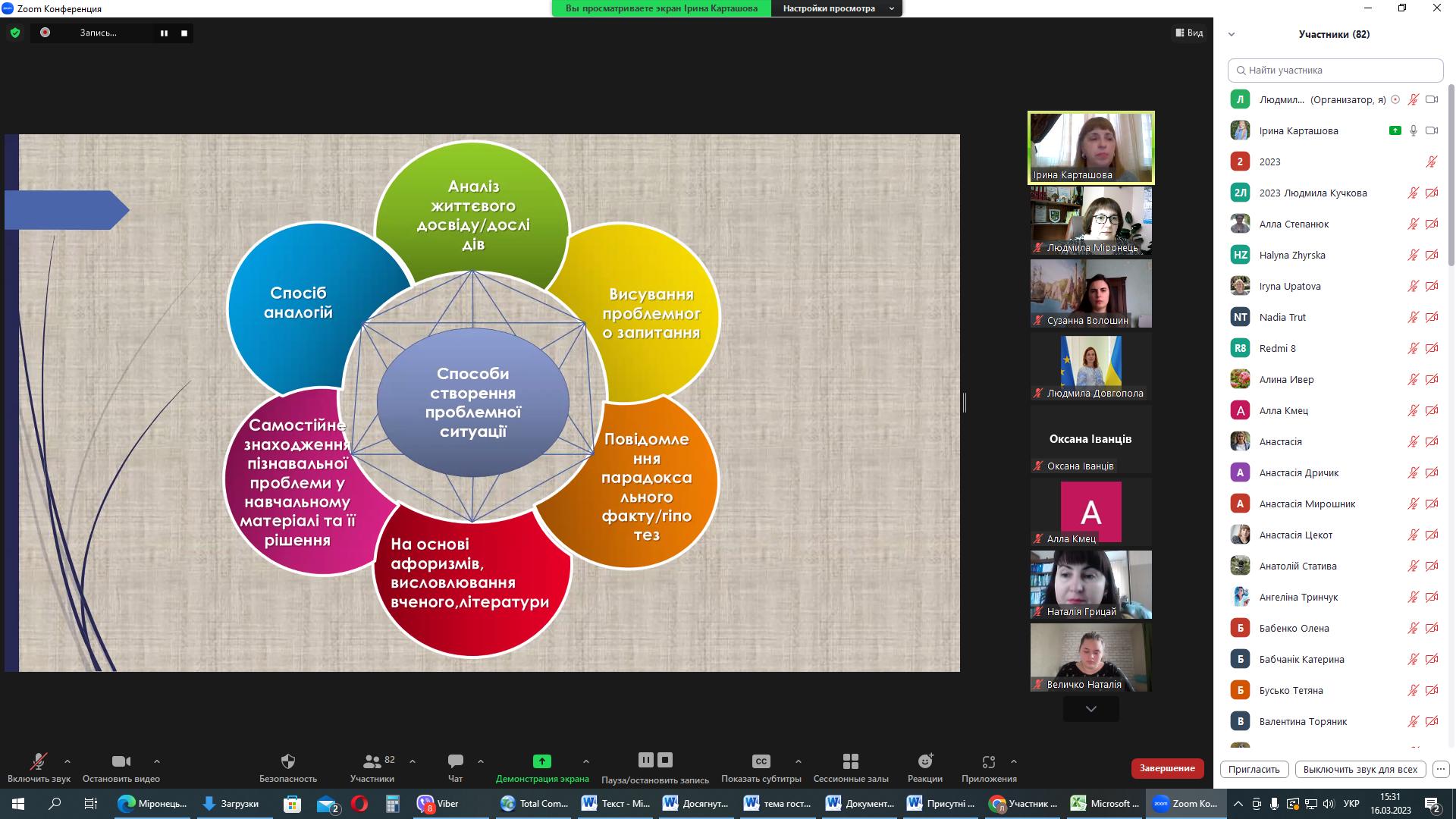The width and height of the screenshot is (1456, 819).
Task: Toggle camera with Остановить видео
Action: 121,761
